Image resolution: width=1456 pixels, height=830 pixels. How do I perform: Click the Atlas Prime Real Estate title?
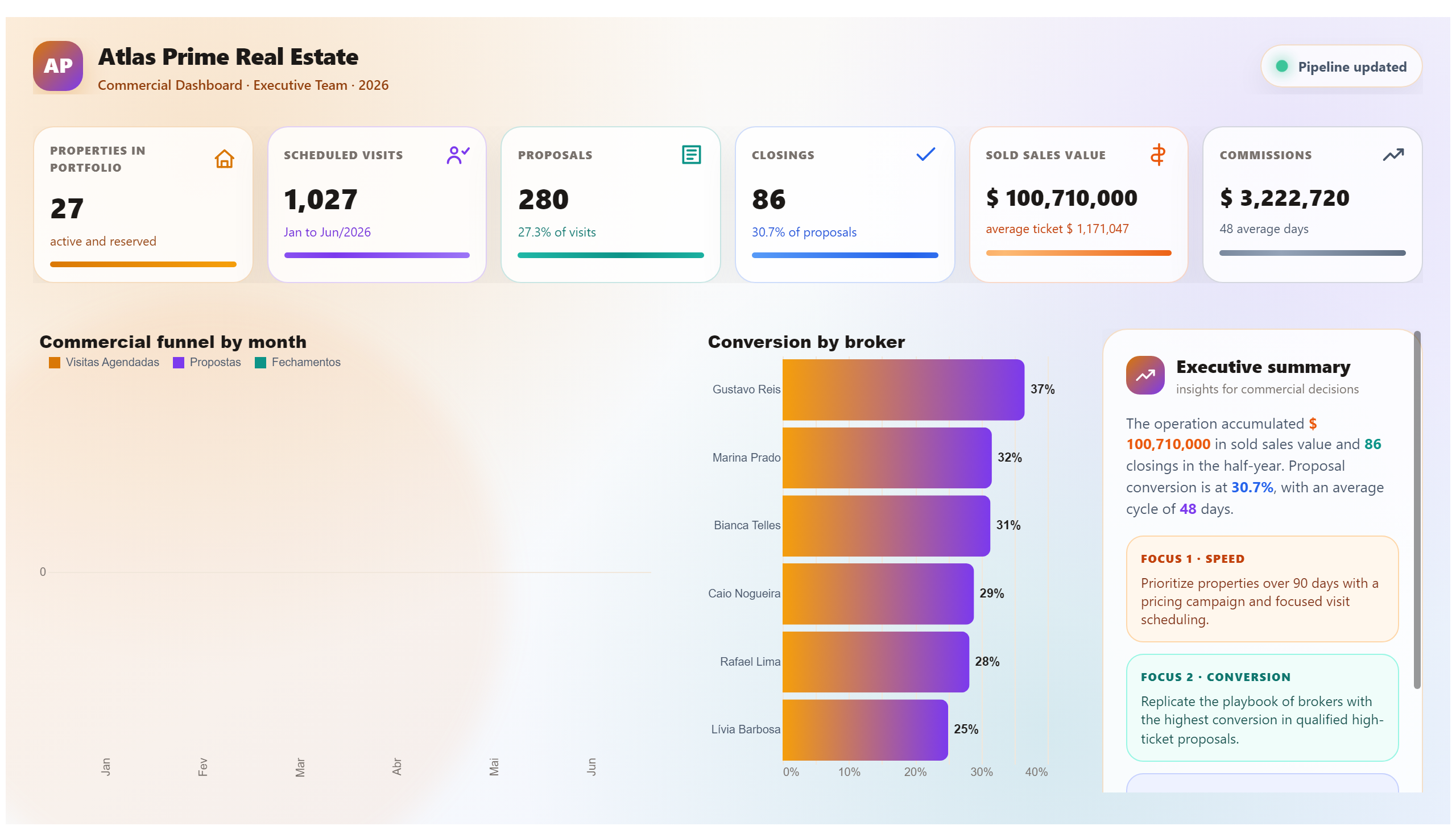pyautogui.click(x=228, y=57)
